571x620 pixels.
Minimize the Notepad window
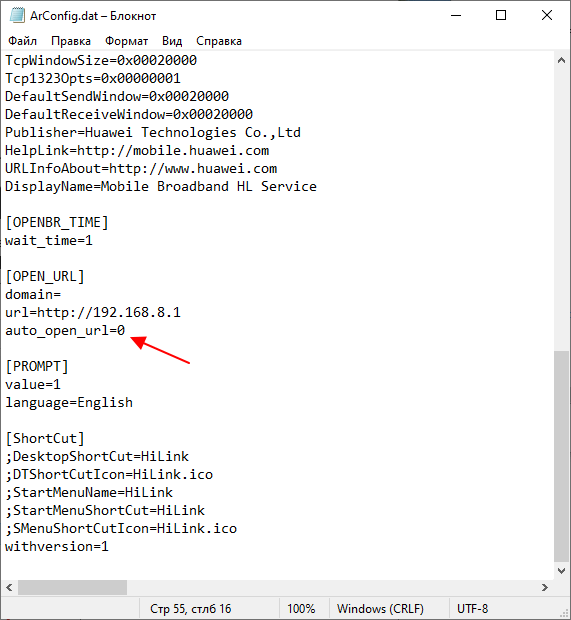click(456, 15)
